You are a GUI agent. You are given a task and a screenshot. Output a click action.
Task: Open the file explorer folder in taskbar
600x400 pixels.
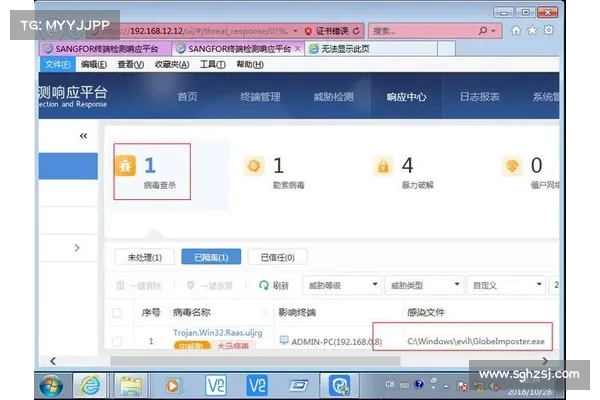[130, 384]
